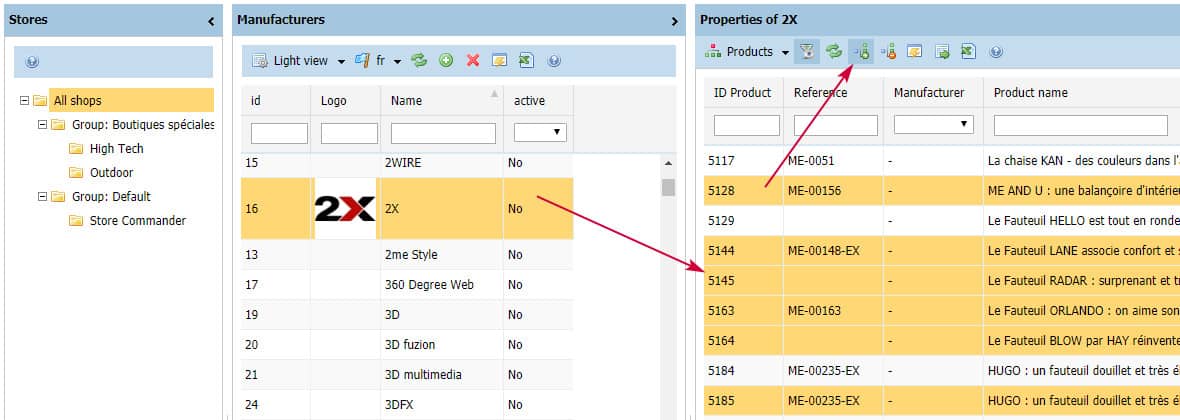Click the green add manufacturer icon
This screenshot has width=1180, height=420.
pyautogui.click(x=446, y=61)
